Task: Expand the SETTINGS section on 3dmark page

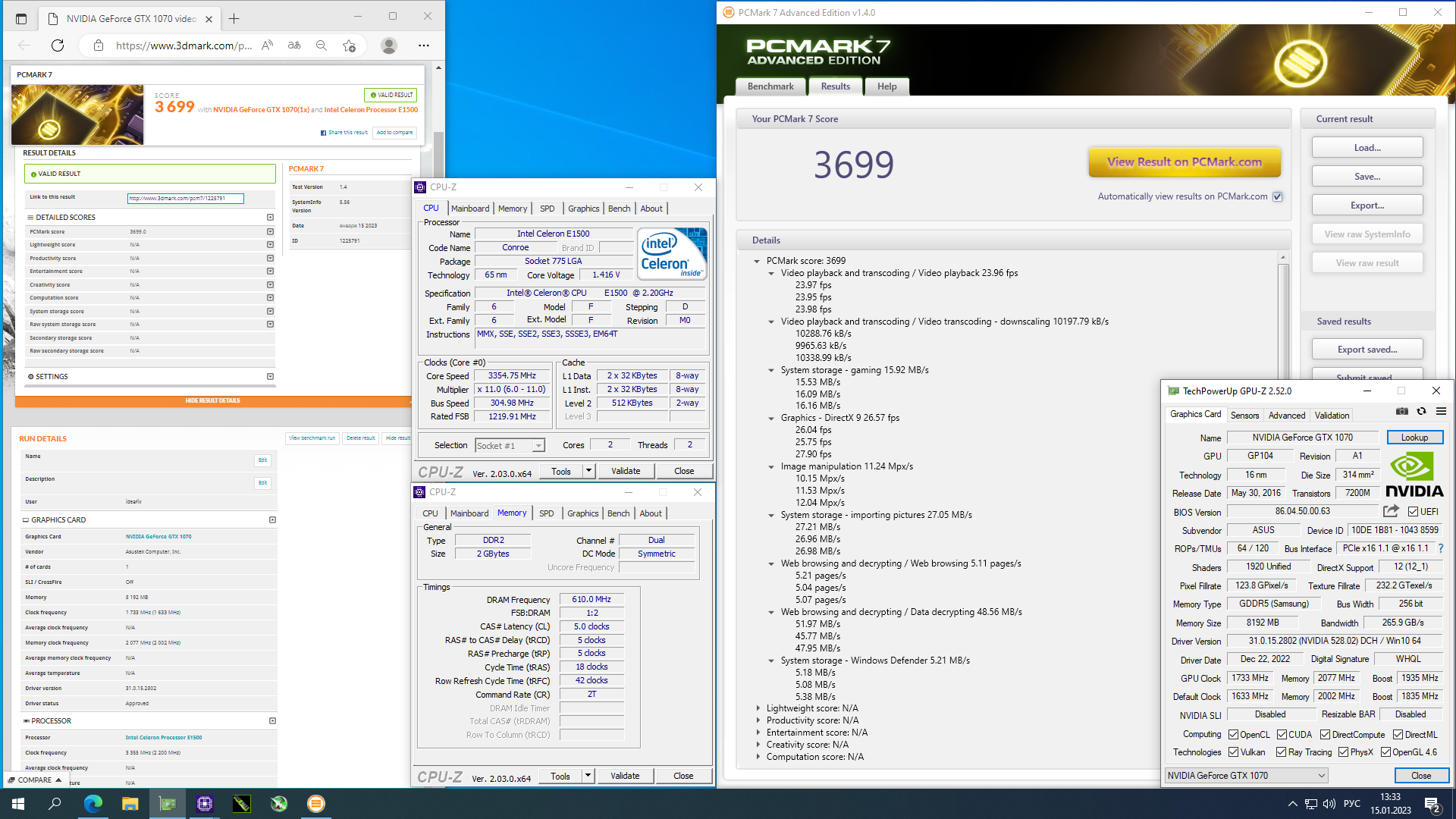Action: [x=270, y=376]
